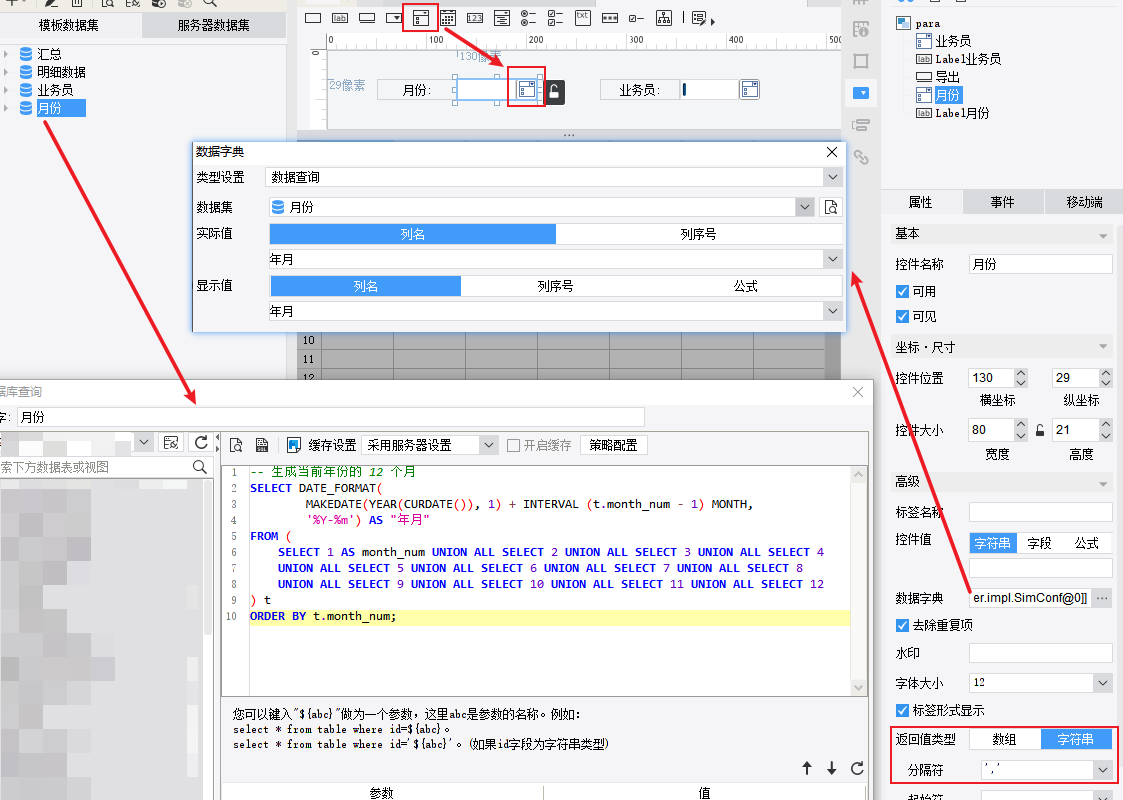Select the label widget tool
The image size is (1123, 800).
(340, 18)
